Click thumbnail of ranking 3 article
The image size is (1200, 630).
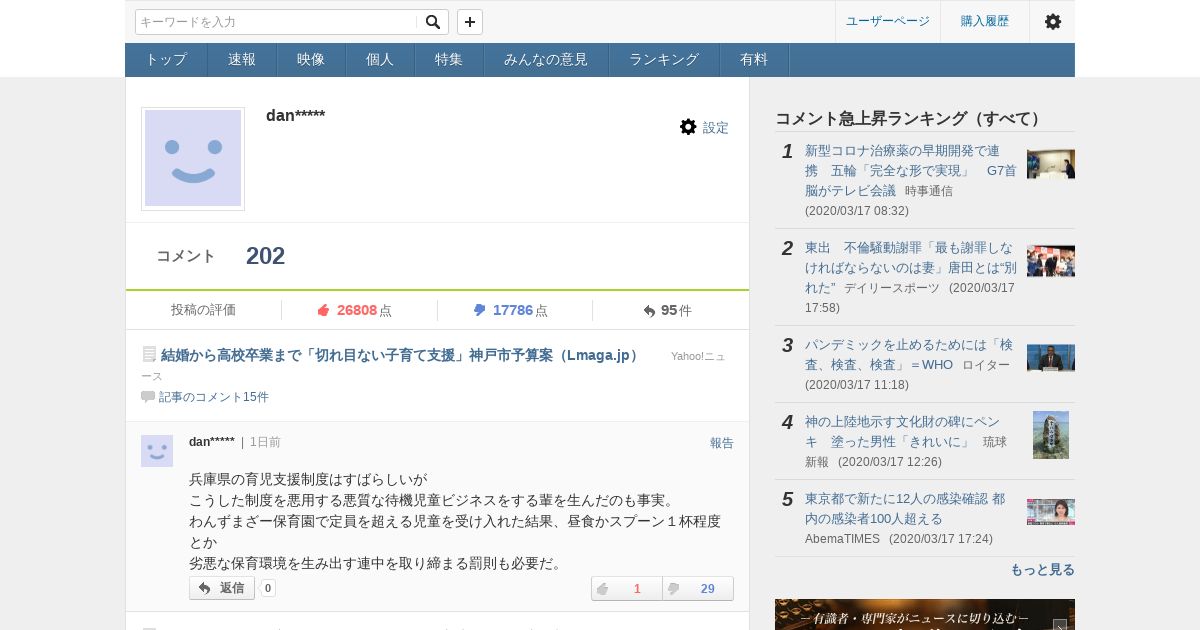1051,358
